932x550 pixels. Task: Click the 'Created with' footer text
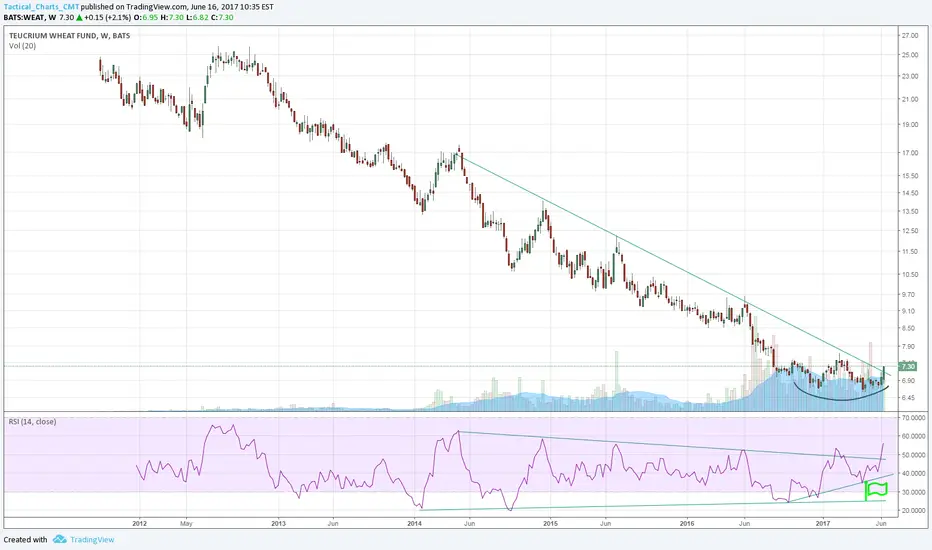(26, 540)
